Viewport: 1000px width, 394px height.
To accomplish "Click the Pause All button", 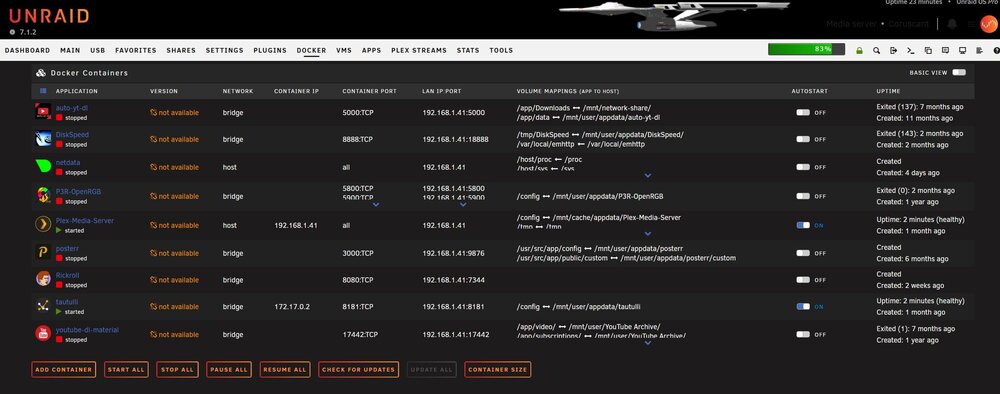I will [x=229, y=370].
